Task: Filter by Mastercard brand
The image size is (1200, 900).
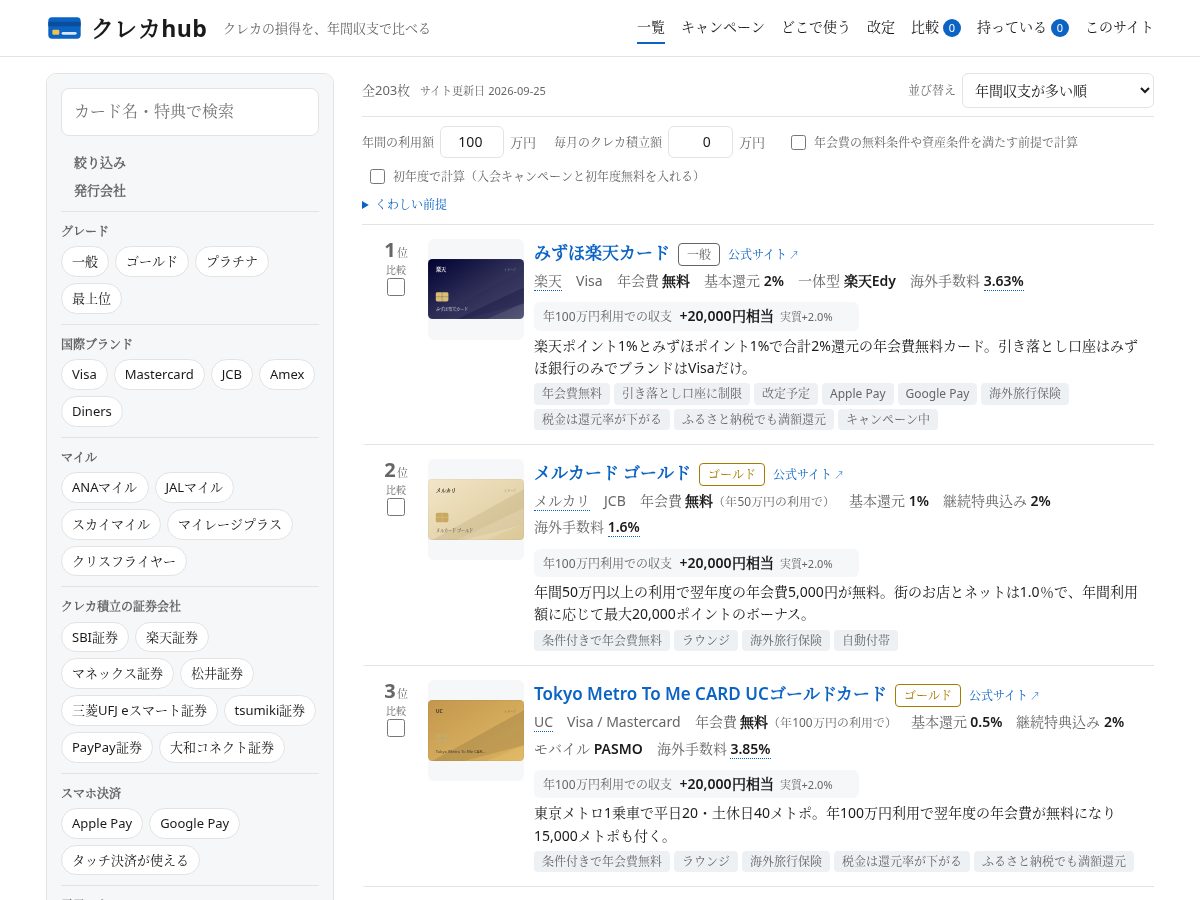Action: pos(160,375)
